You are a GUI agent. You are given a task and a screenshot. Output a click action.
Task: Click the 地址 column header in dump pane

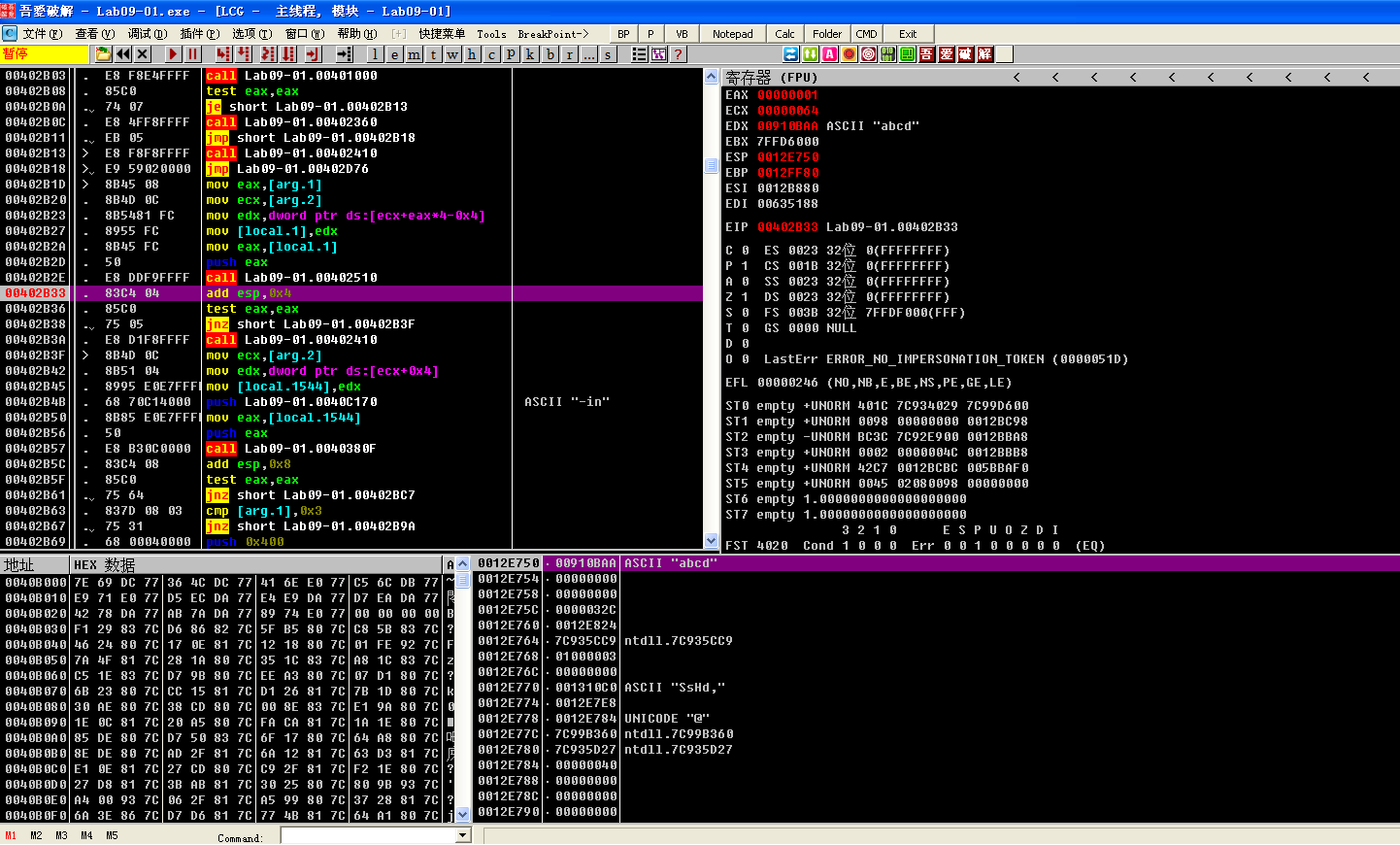35,565
